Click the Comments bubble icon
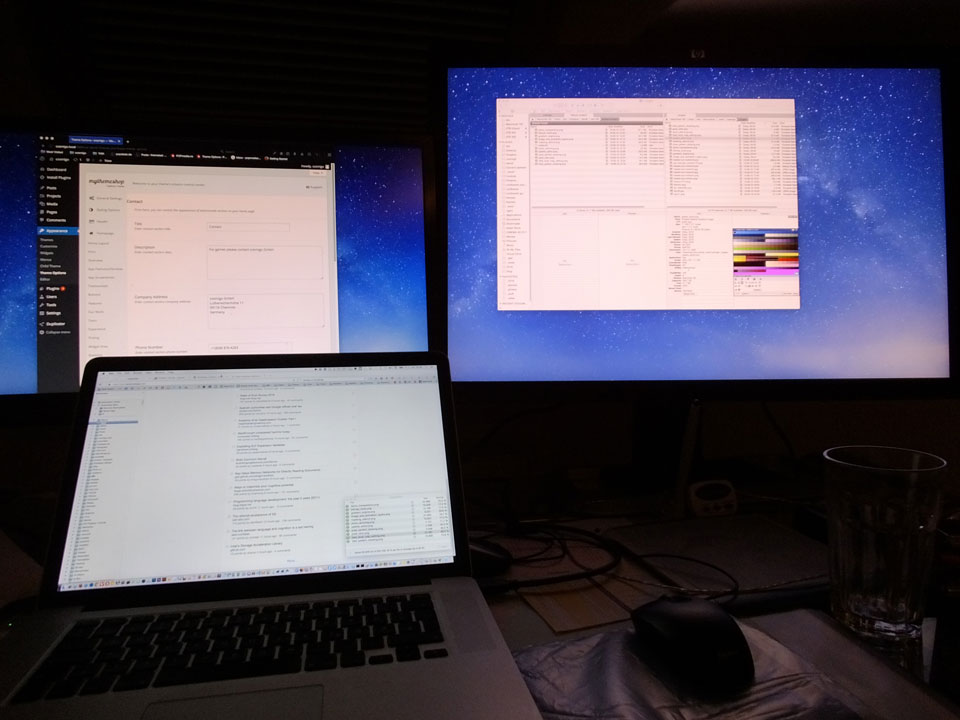This screenshot has height=720, width=960. pyautogui.click(x=41, y=220)
